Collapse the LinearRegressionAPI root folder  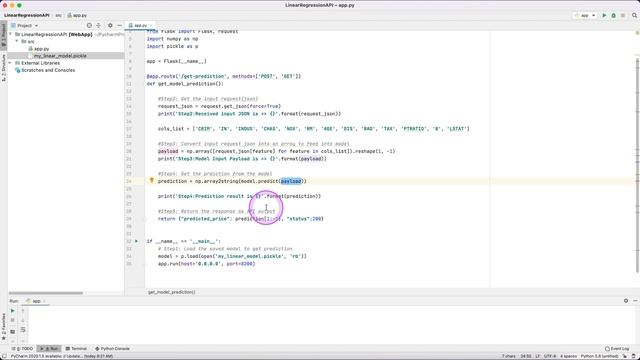pyautogui.click(x=11, y=34)
